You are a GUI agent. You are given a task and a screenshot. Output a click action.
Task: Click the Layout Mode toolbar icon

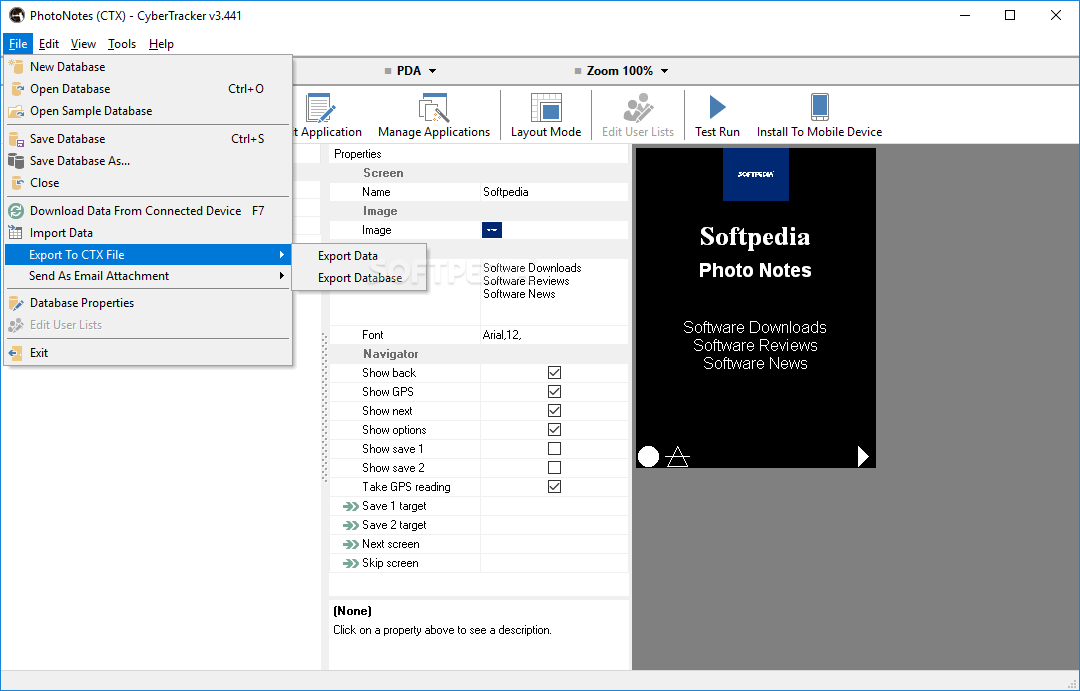pyautogui.click(x=546, y=108)
